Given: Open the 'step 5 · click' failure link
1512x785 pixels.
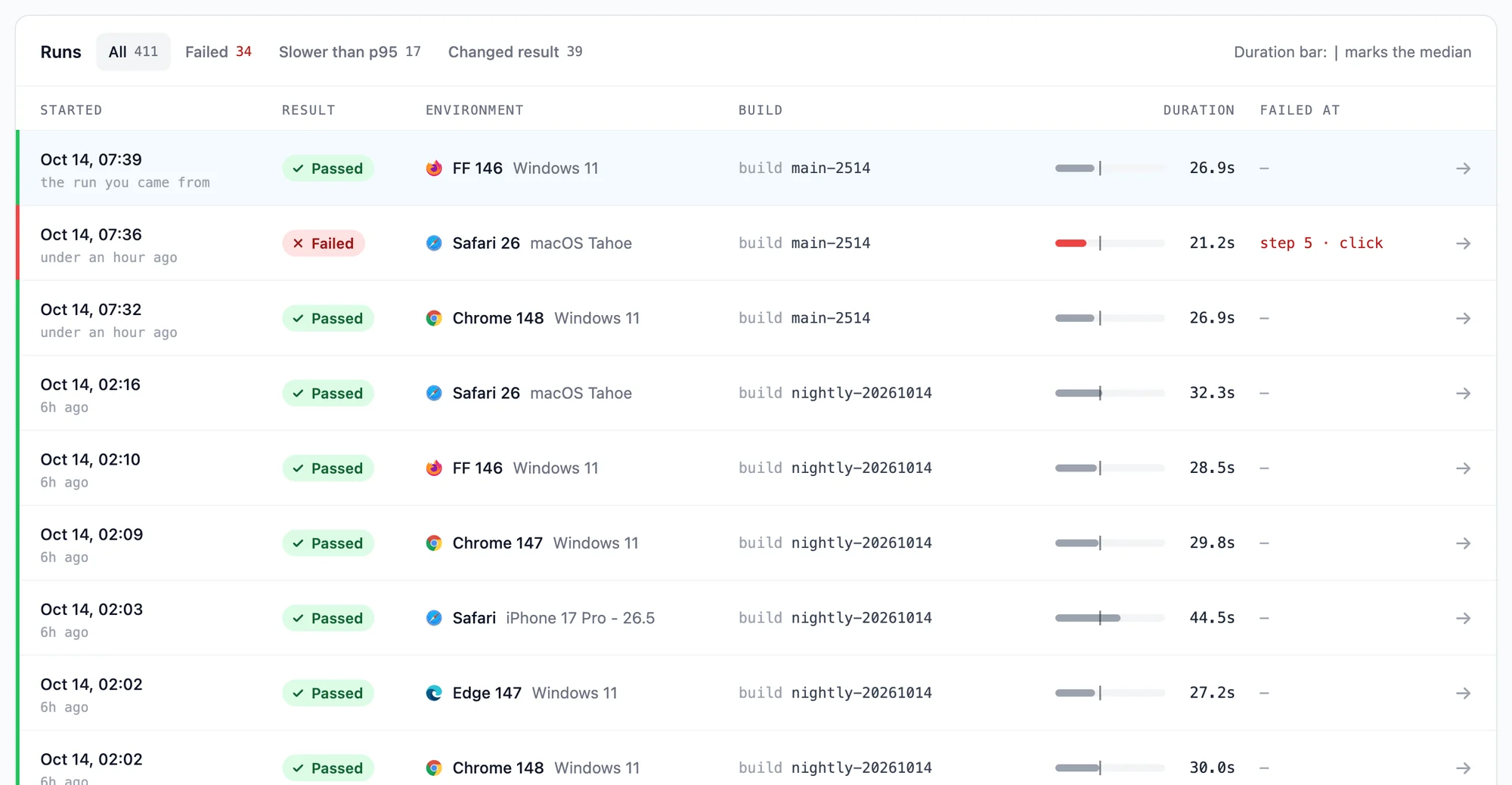Looking at the screenshot, I should [x=1321, y=243].
